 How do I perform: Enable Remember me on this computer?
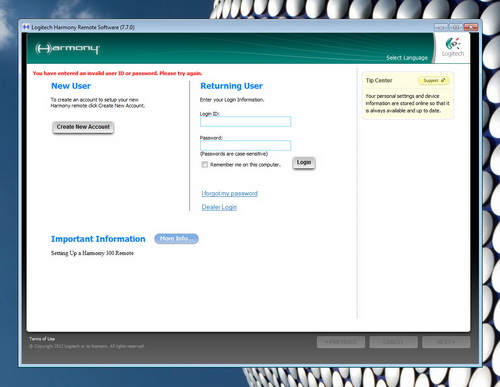(205, 164)
